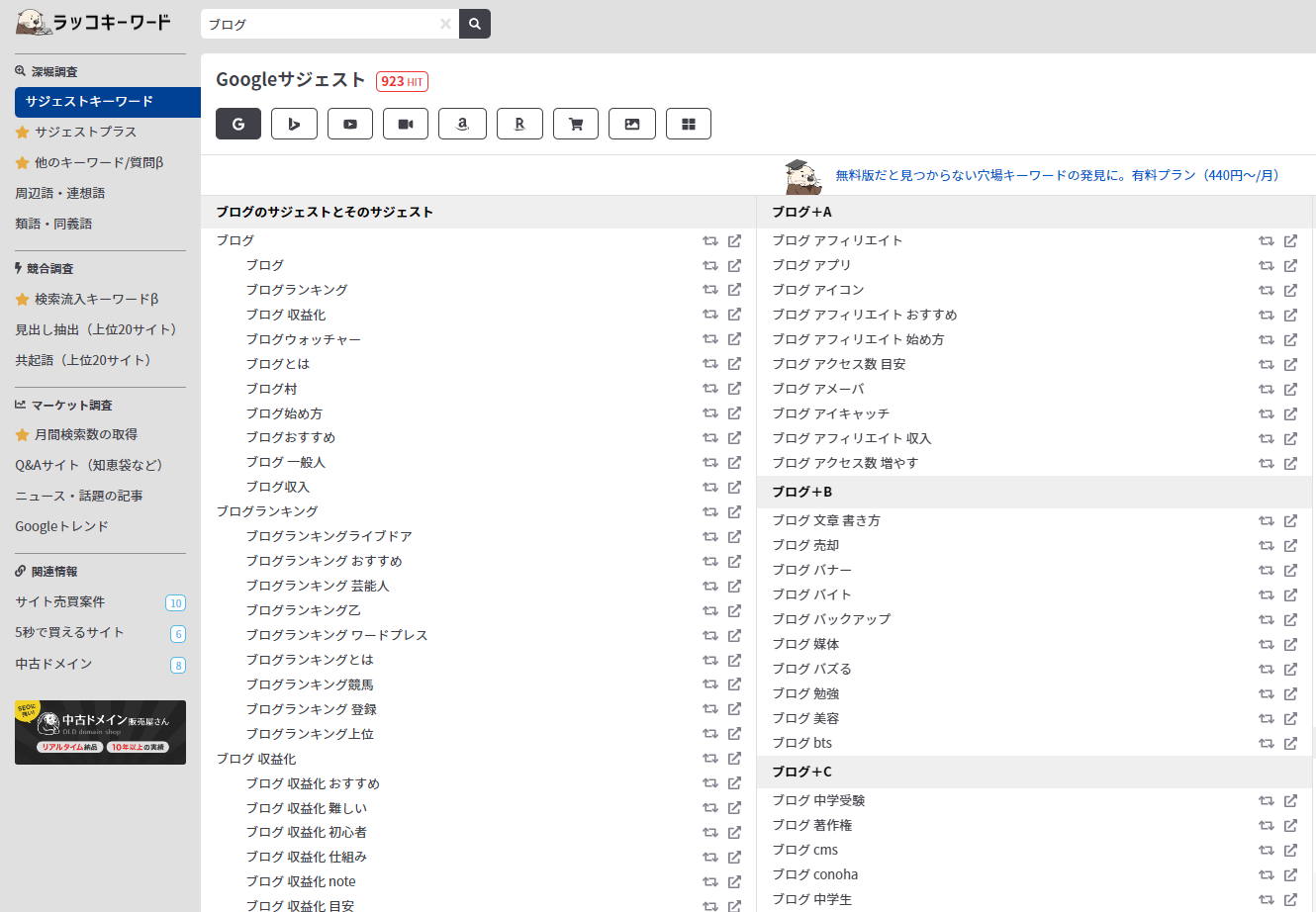
Task: Click the ブログ 一般人 suggestion
Action: pos(286,462)
